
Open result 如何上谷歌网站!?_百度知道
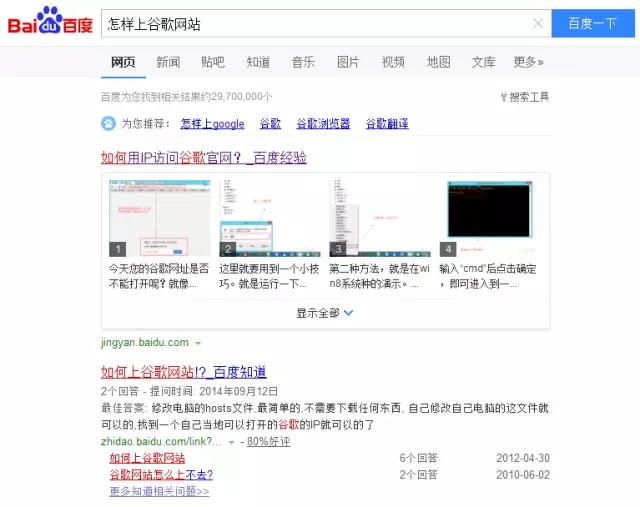pos(184,372)
